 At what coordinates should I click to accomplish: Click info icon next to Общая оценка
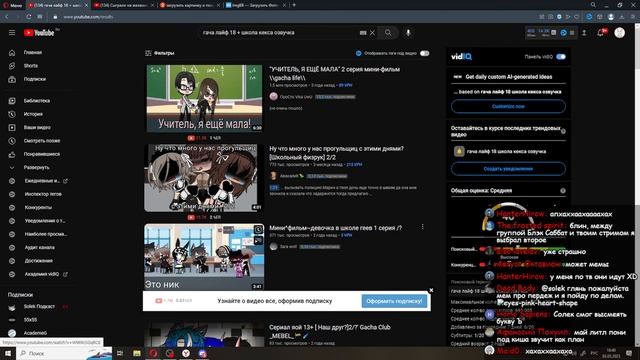[x=563, y=191]
